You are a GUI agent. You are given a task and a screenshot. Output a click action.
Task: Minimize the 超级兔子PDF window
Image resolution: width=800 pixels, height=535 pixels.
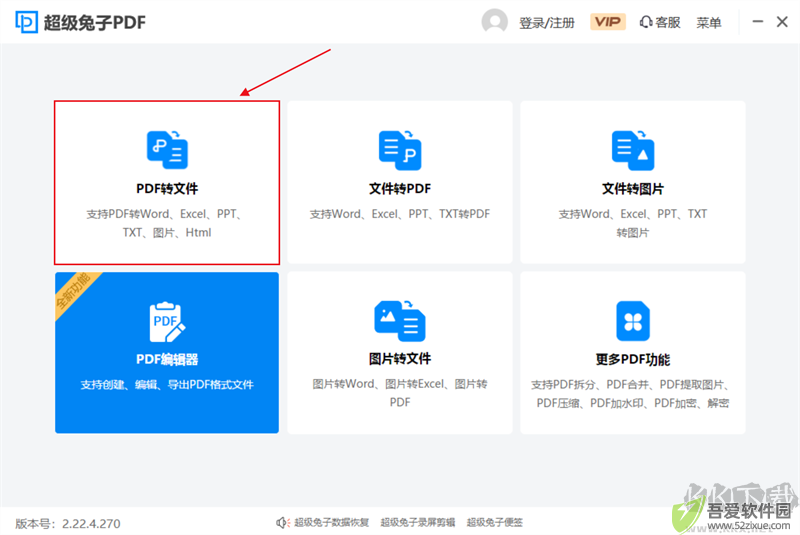[758, 21]
